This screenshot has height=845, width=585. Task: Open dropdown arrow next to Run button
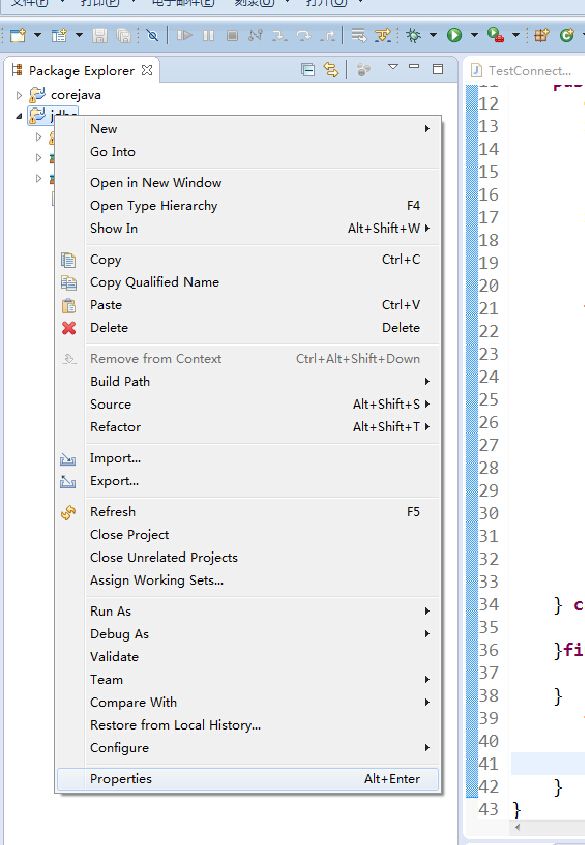474,36
